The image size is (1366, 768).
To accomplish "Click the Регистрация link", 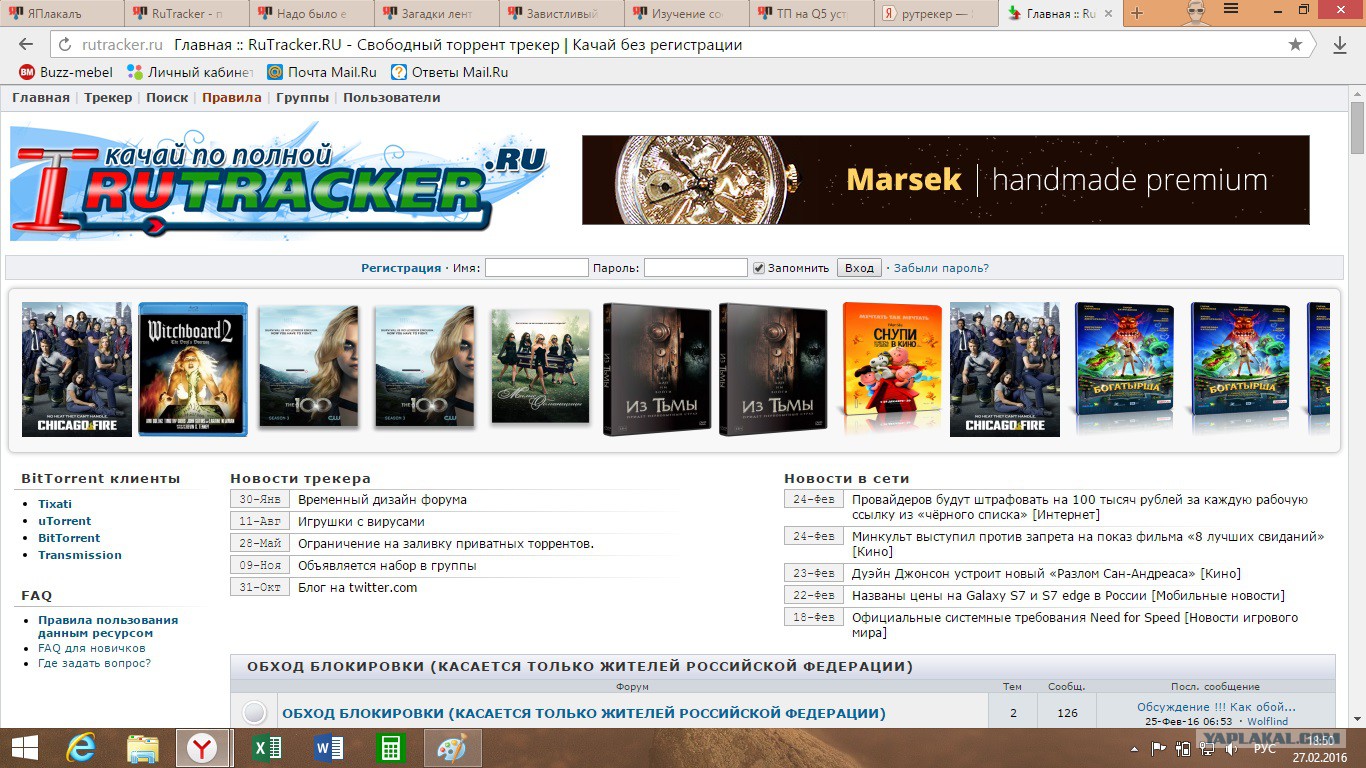I will coord(401,268).
